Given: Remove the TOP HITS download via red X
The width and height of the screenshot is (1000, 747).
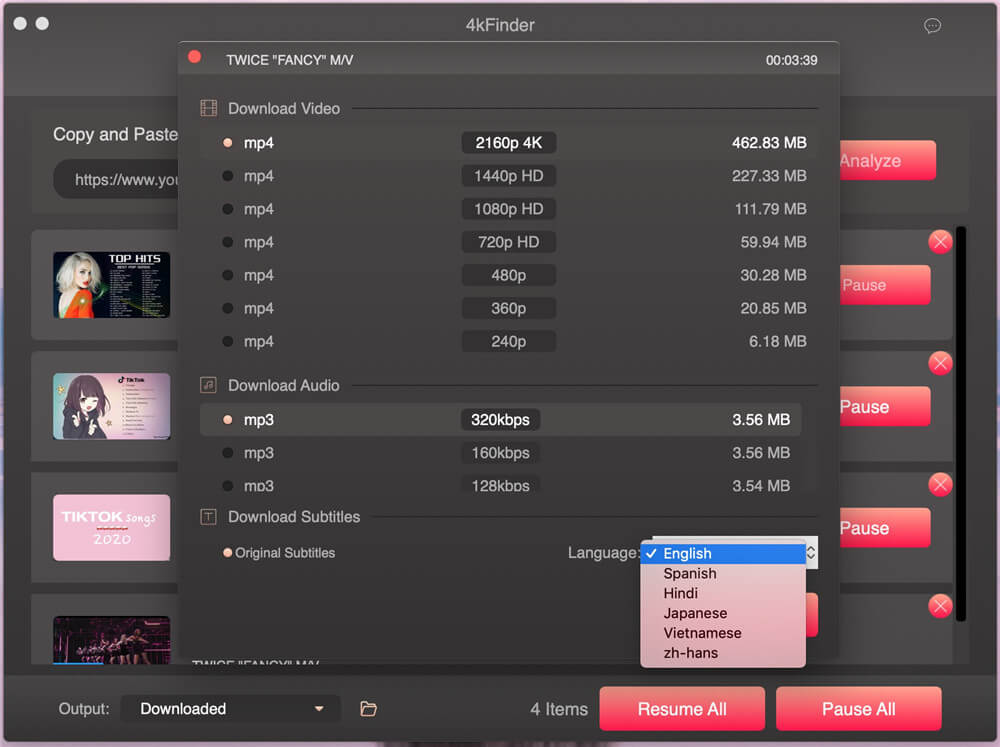Looking at the screenshot, I should click(940, 241).
